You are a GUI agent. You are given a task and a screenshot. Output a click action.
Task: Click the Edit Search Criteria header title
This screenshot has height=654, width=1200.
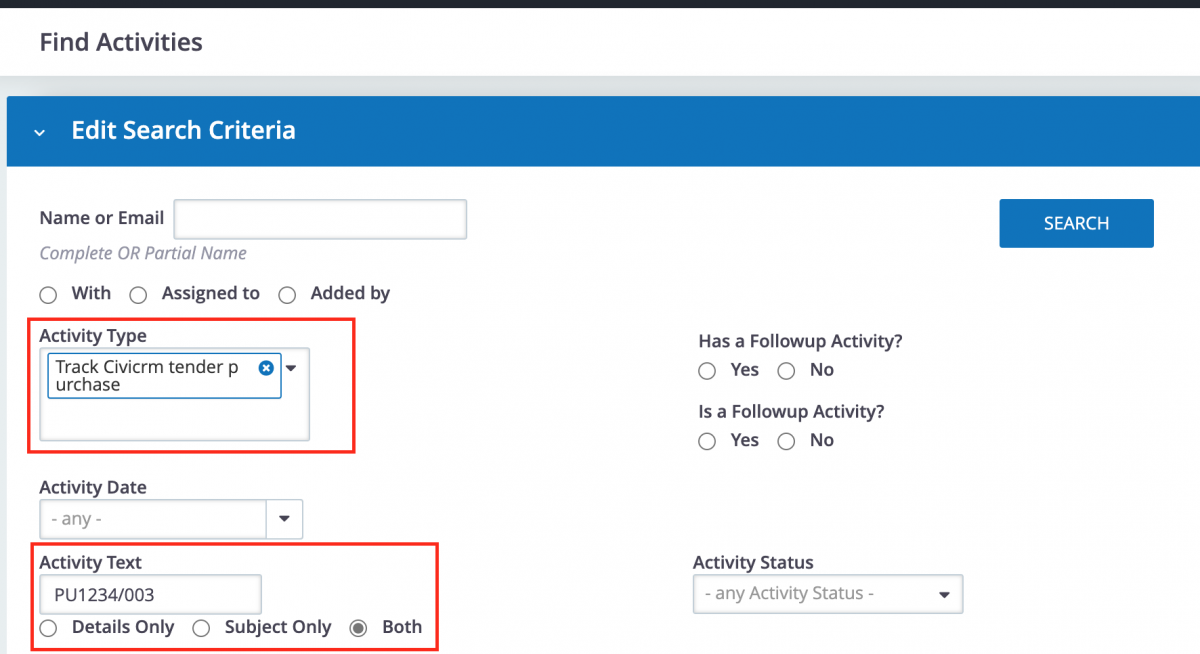[183, 131]
